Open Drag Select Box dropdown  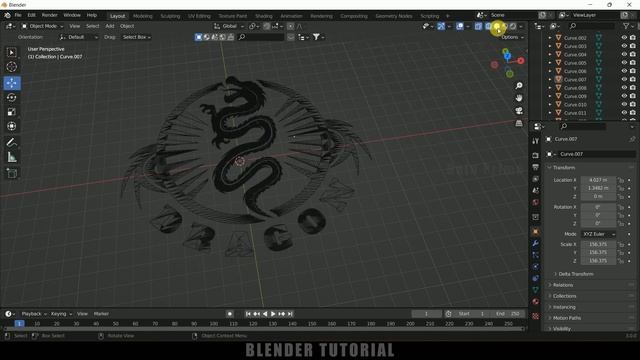[x=137, y=37]
